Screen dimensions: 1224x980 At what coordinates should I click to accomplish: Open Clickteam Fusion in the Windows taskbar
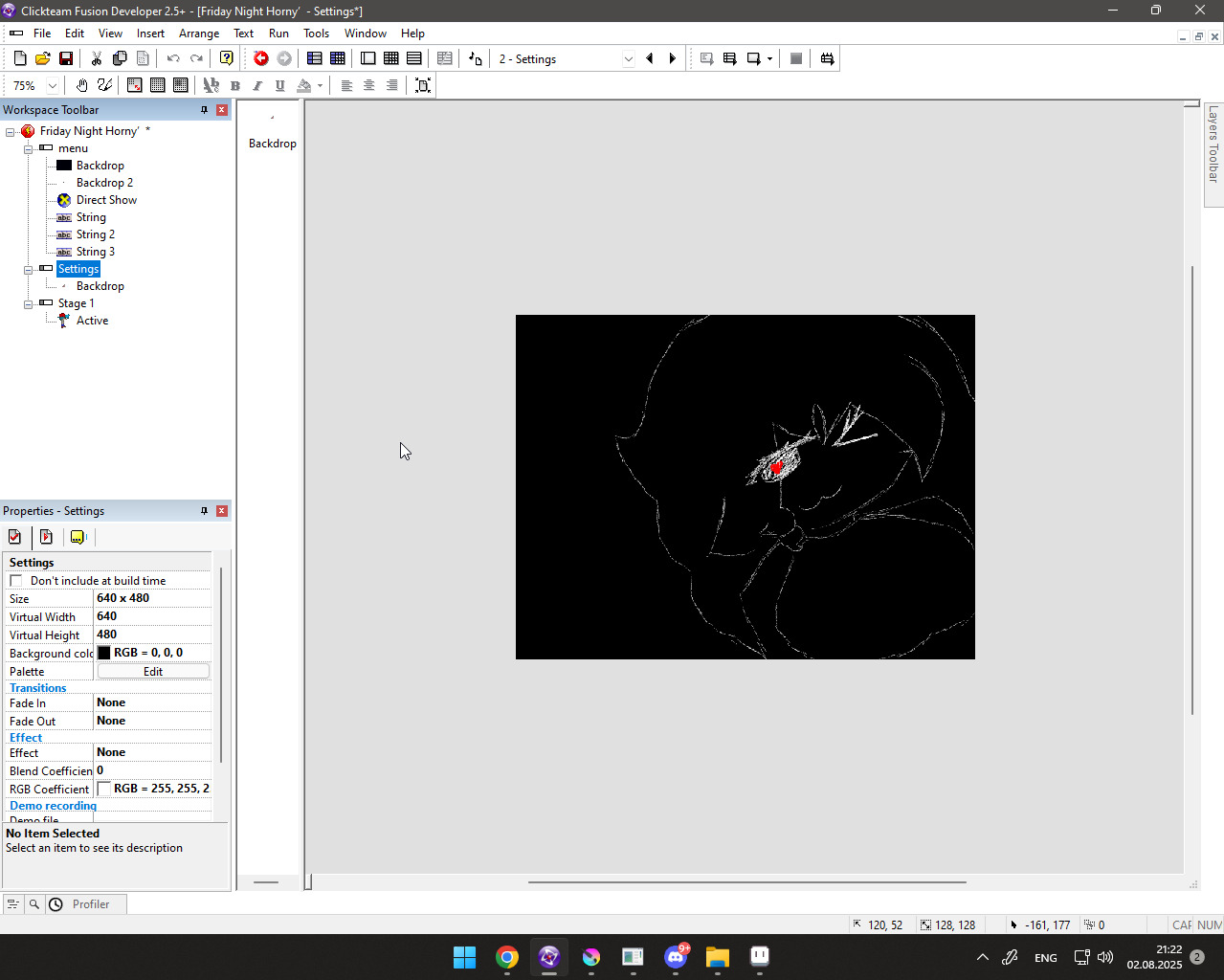pyautogui.click(x=549, y=956)
